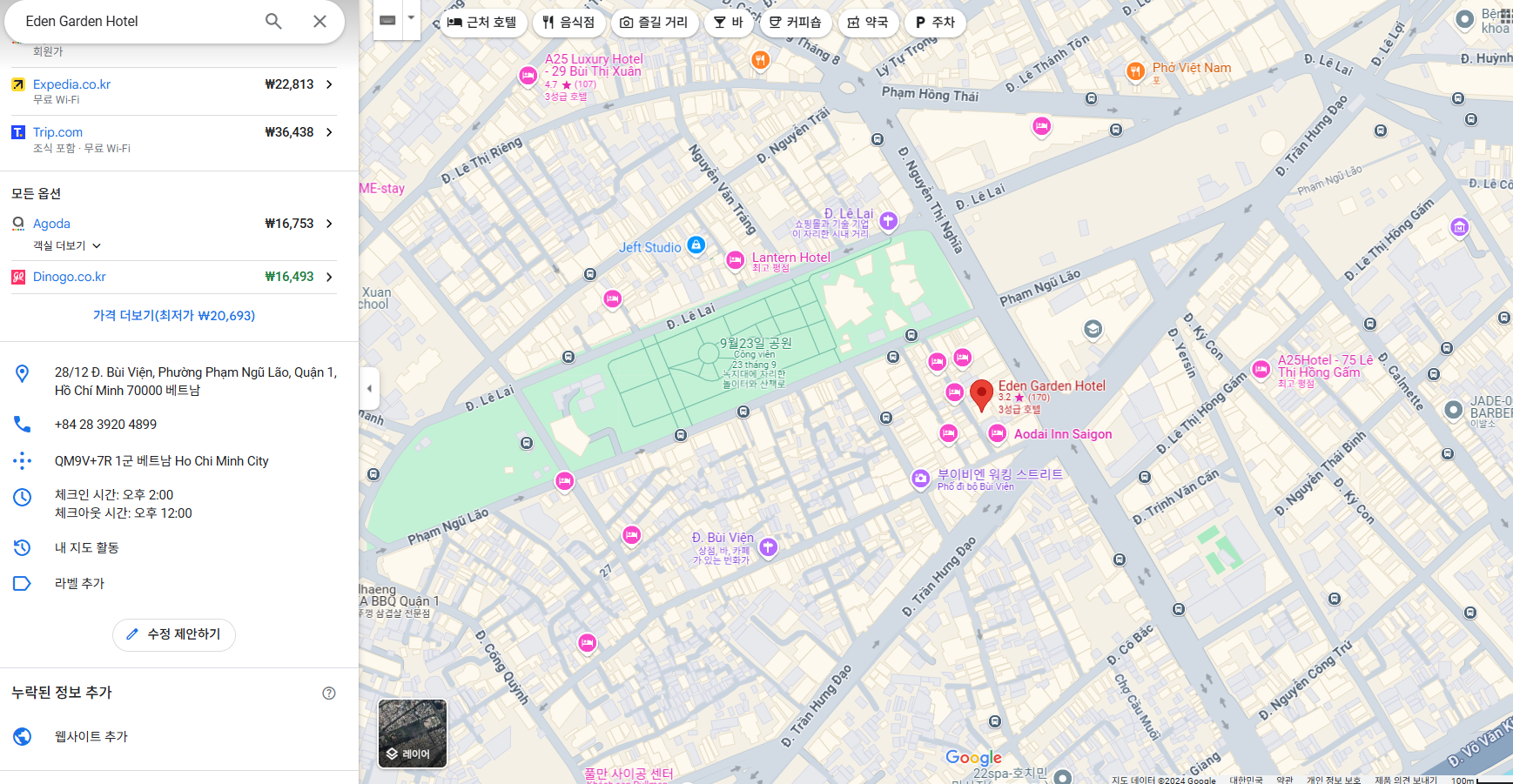Screen dimensions: 1513x784
Task: Open the Trip.com price link
Action: point(57,132)
